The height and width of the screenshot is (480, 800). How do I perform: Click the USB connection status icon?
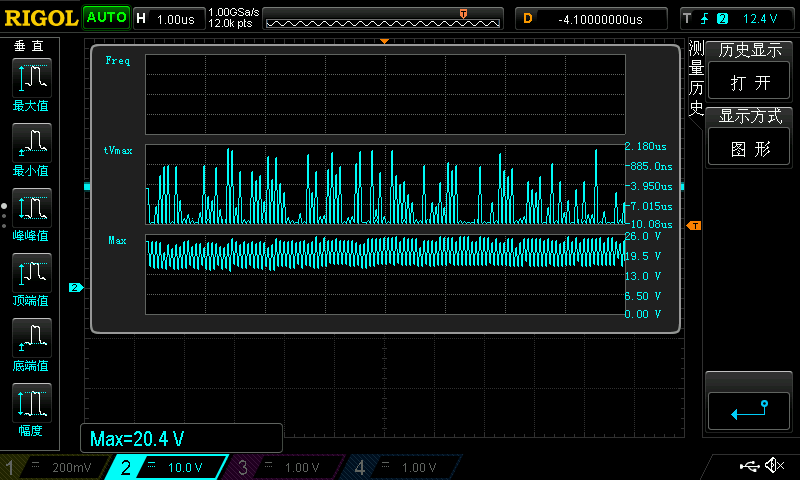point(749,465)
